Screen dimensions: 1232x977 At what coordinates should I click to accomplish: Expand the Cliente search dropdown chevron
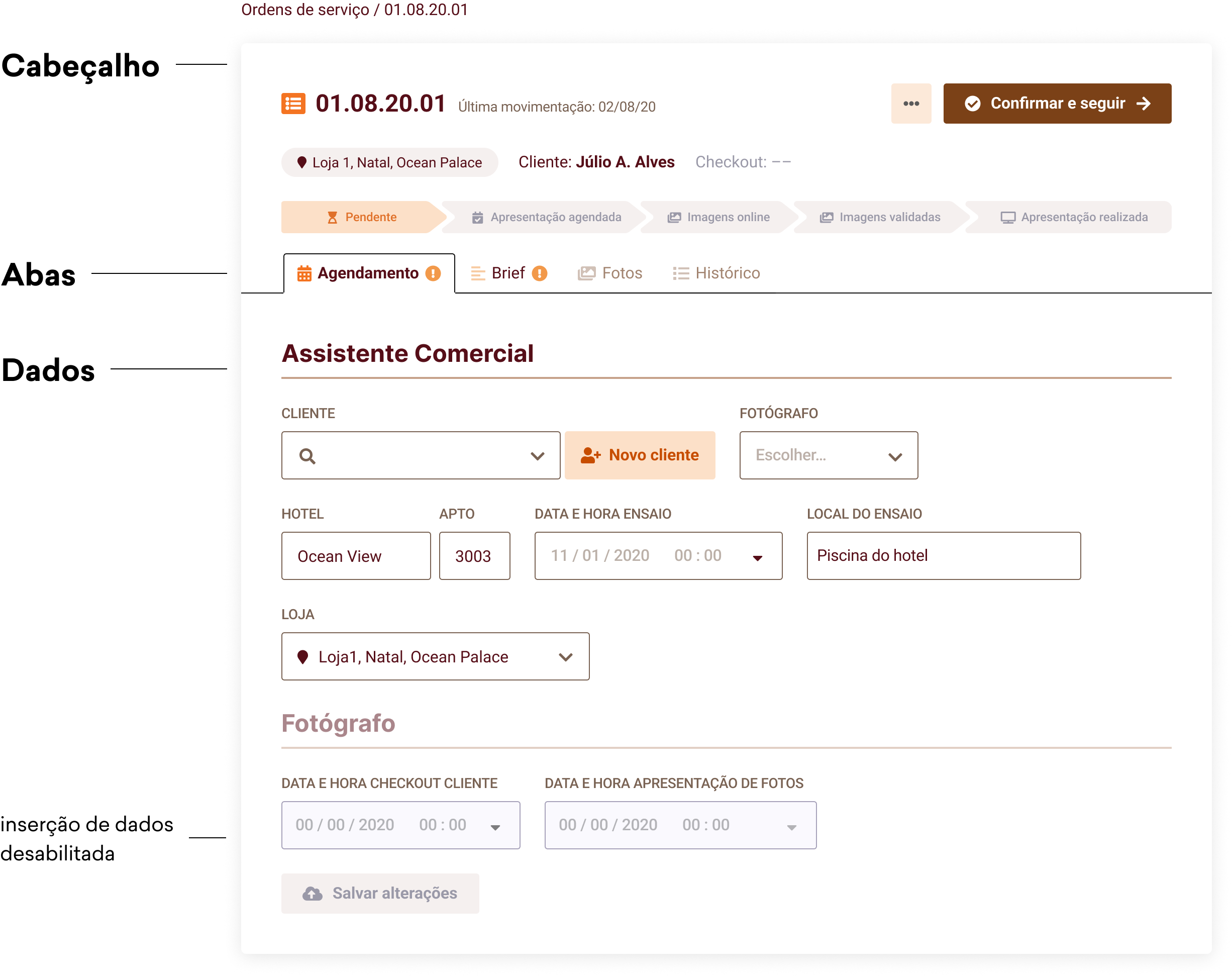pos(537,456)
